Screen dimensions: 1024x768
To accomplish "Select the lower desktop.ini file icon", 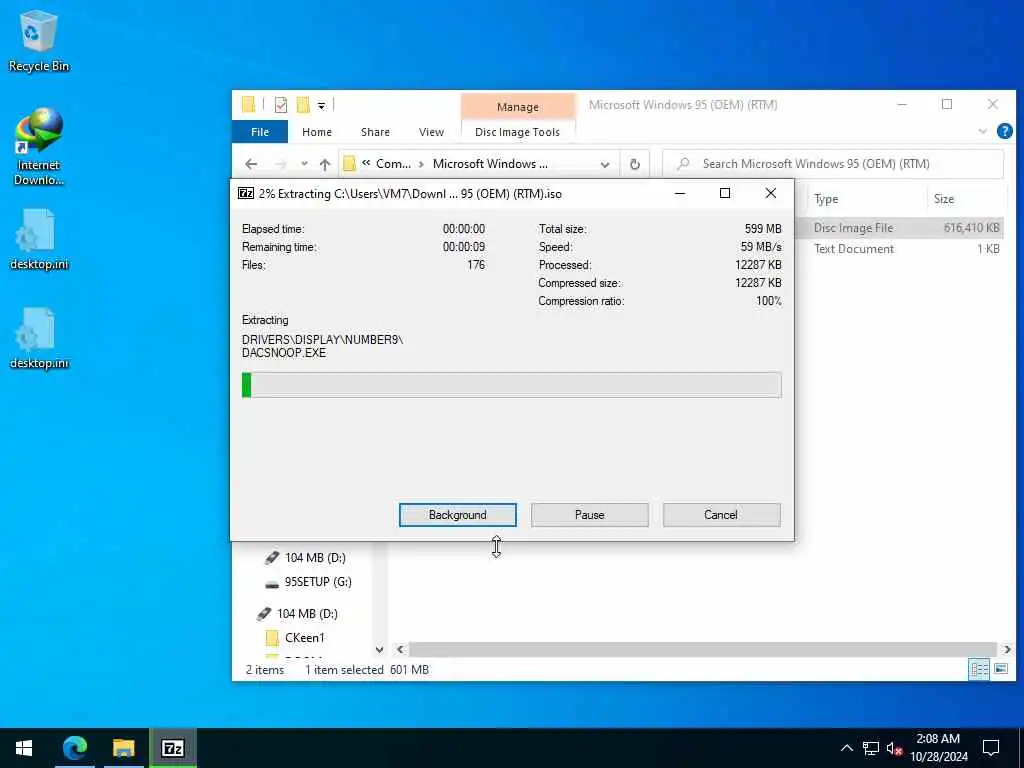I will (39, 338).
